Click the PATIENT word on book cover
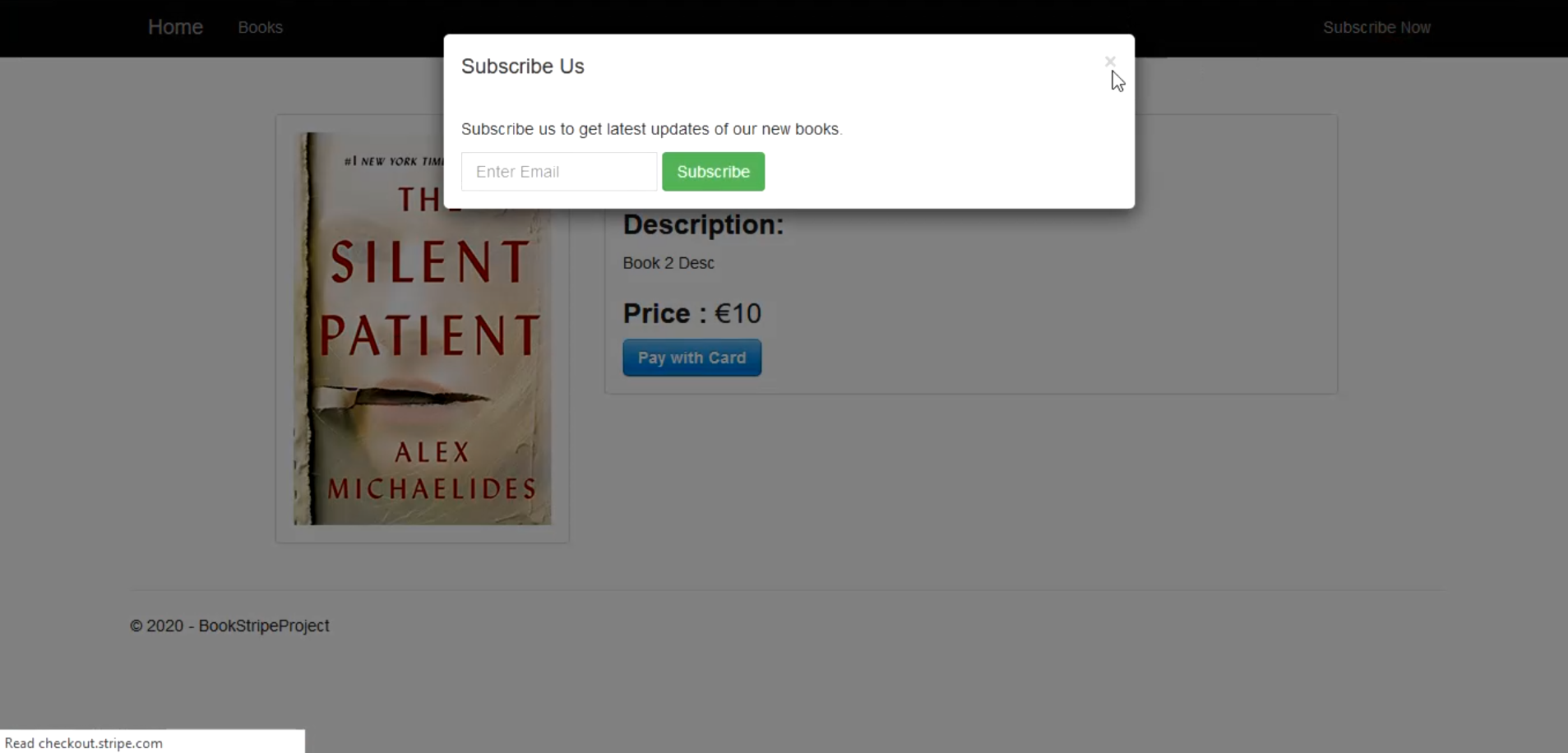1568x753 pixels. 430,335
